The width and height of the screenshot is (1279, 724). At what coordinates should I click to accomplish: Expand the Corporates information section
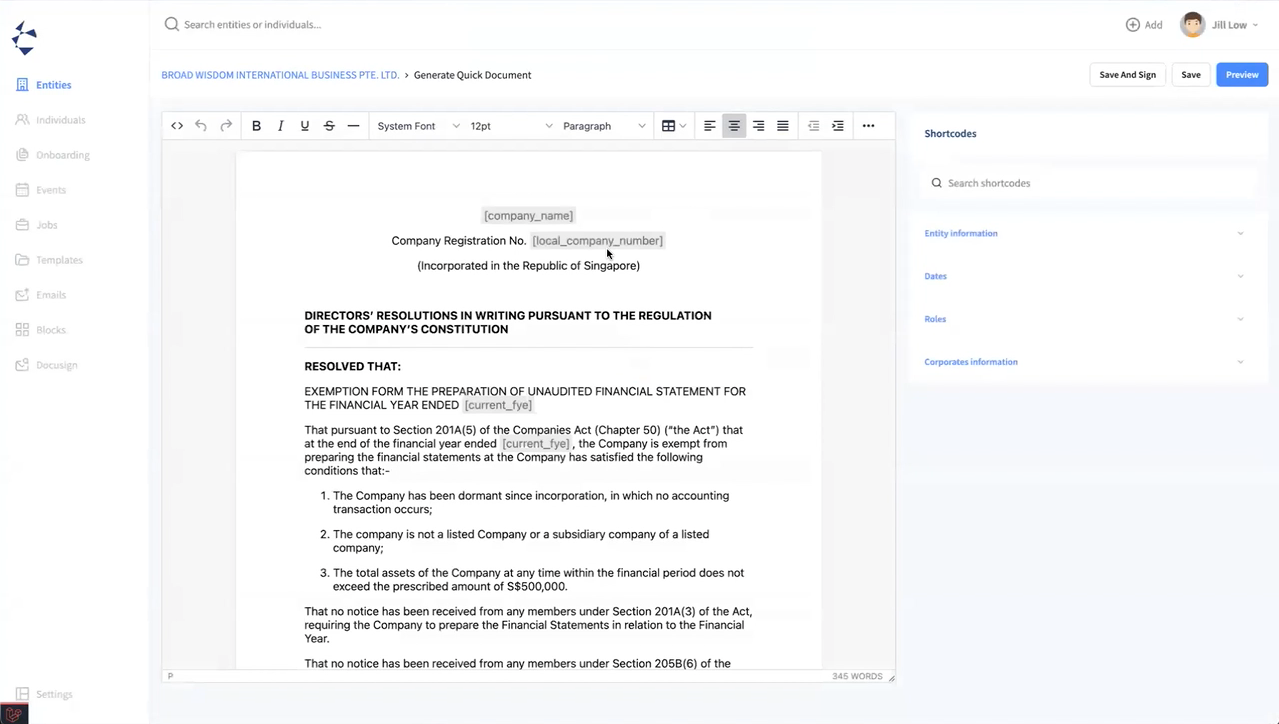1084,362
